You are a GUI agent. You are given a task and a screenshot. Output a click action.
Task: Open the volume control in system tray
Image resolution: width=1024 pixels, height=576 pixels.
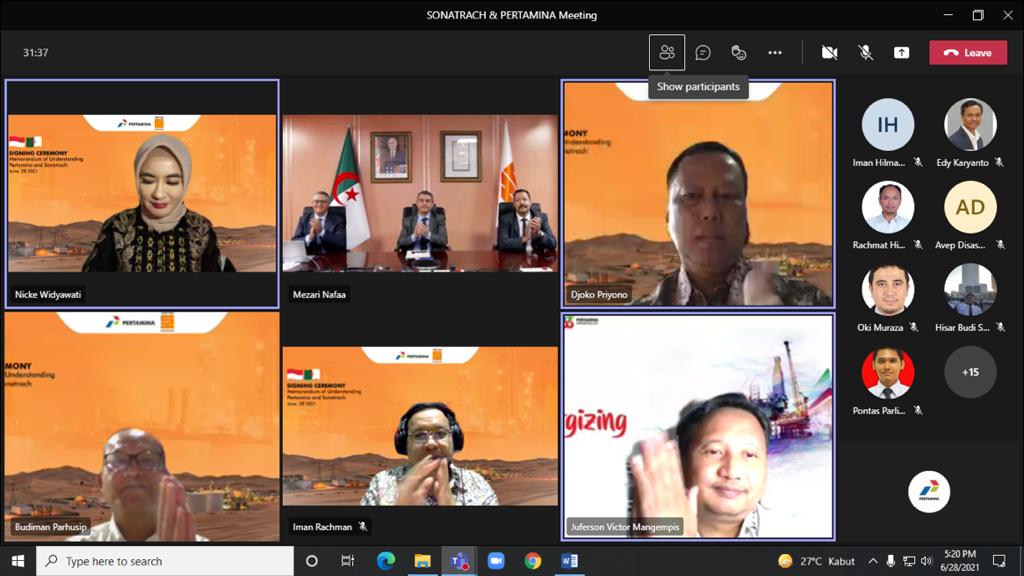click(926, 561)
